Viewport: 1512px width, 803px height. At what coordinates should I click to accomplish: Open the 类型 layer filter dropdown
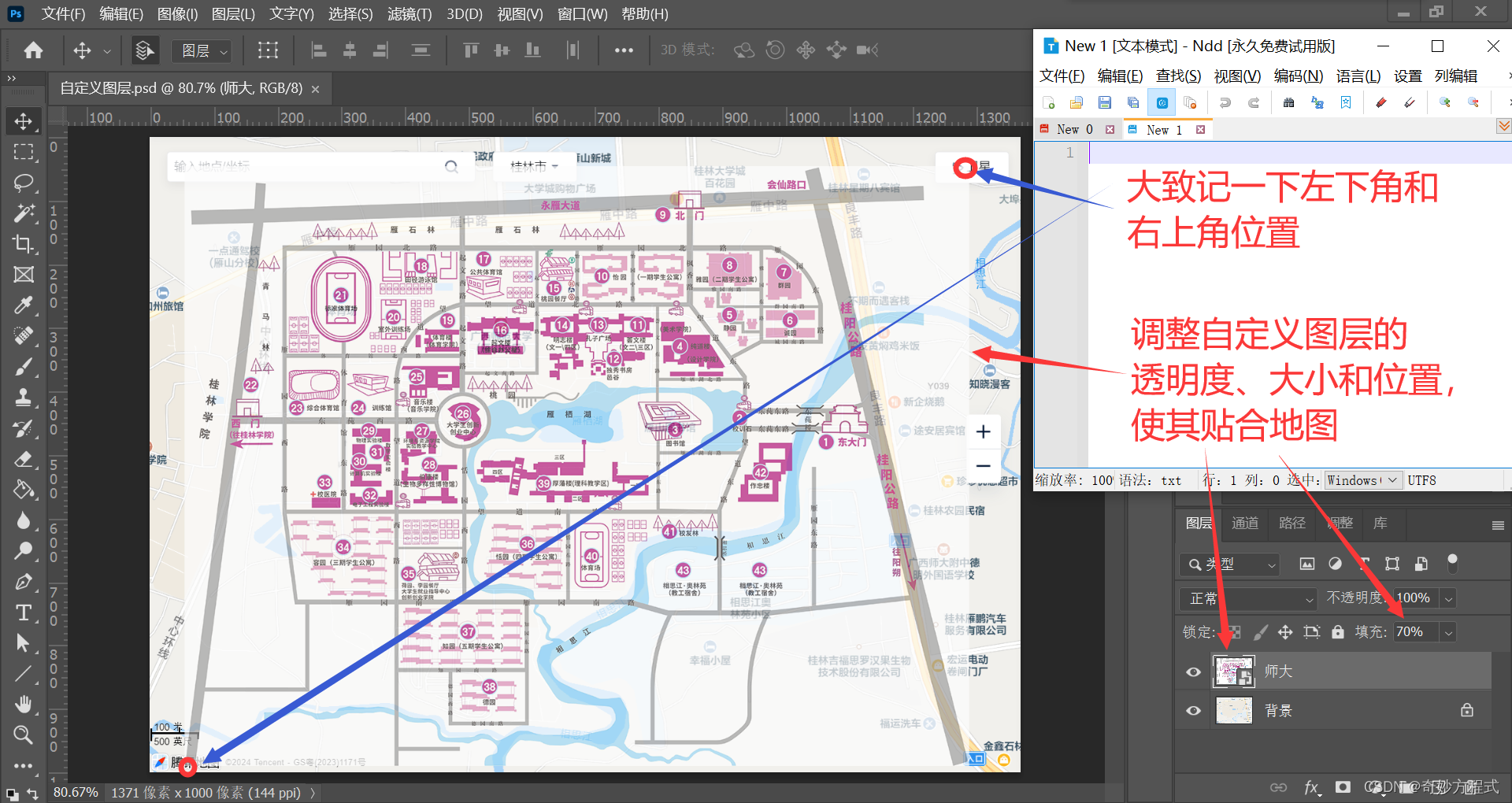(x=1228, y=564)
